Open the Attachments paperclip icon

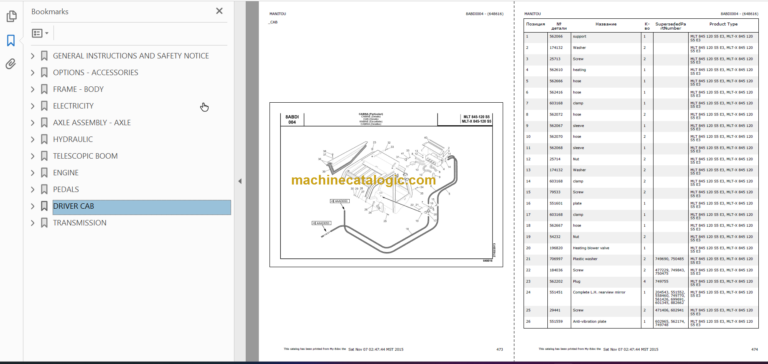11,64
